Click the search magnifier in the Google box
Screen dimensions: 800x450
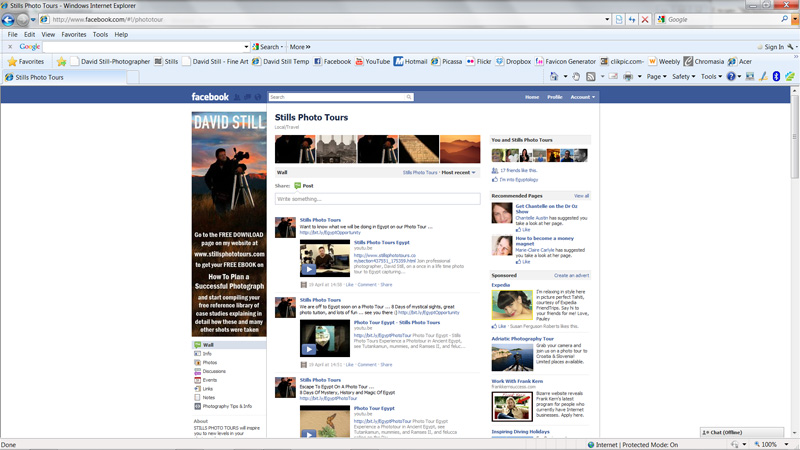pos(784,19)
